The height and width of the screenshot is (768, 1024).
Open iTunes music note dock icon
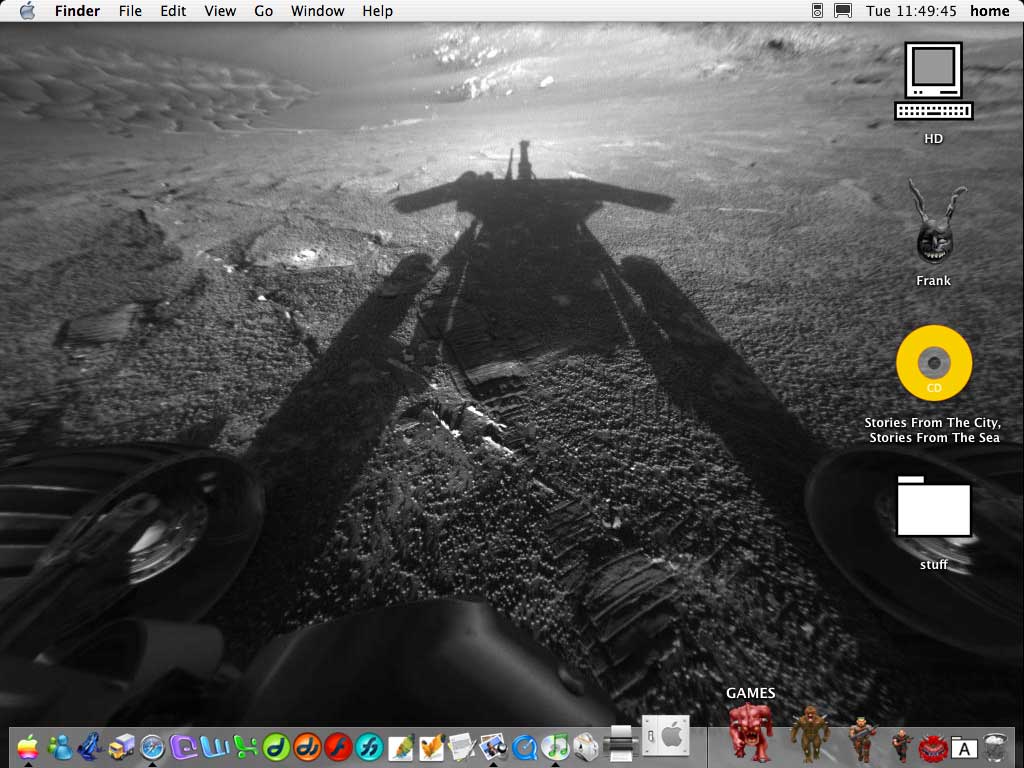click(x=556, y=747)
